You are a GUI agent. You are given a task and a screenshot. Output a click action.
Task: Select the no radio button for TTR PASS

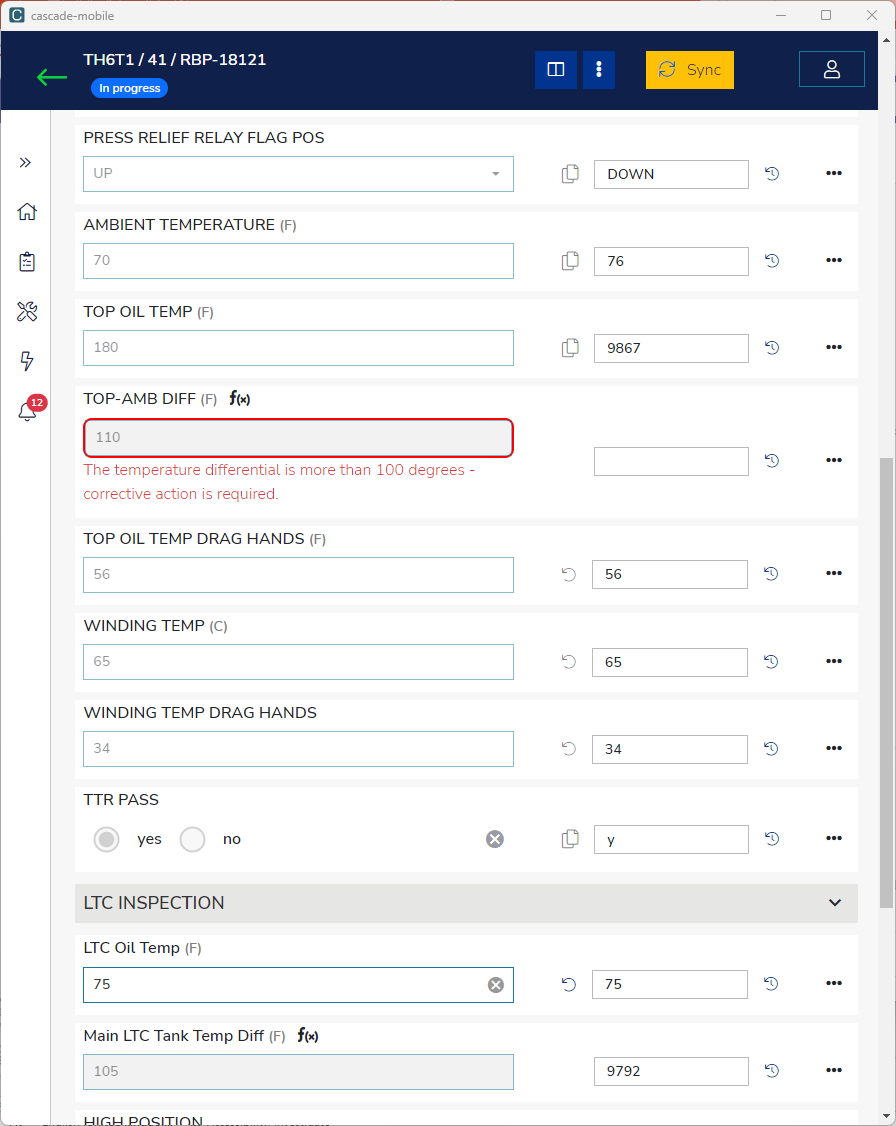tap(192, 839)
